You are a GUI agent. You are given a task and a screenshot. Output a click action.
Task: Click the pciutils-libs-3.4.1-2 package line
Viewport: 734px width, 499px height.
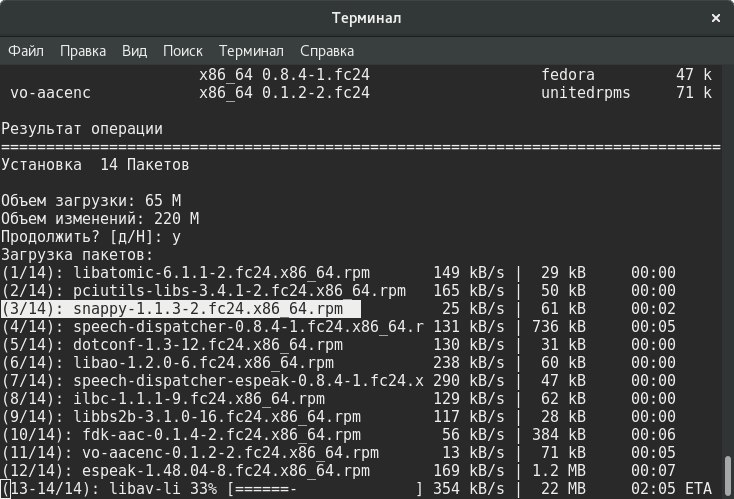coord(203,291)
